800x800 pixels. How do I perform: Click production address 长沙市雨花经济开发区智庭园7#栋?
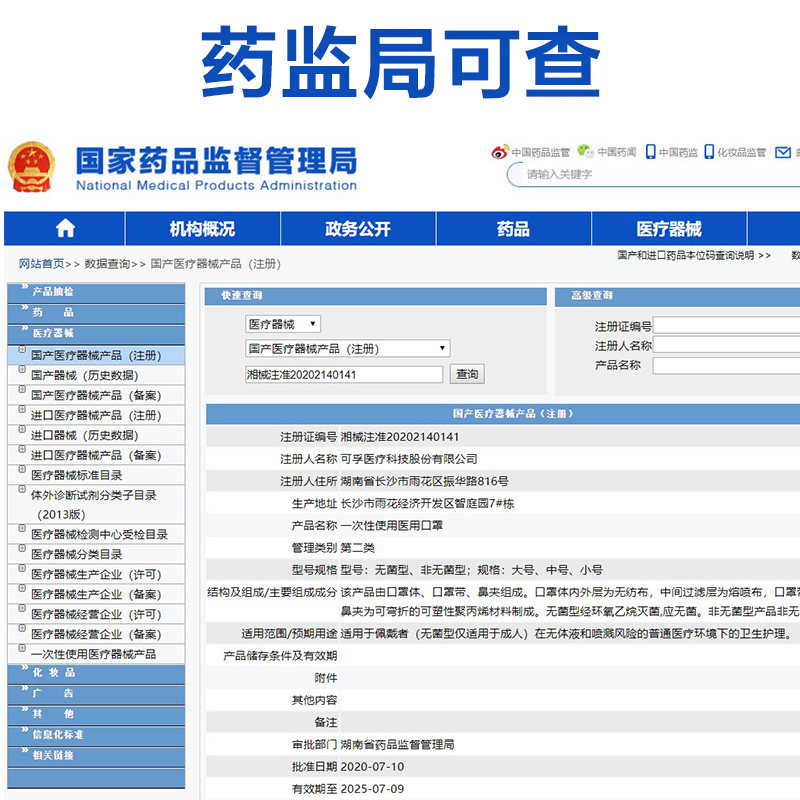coord(427,504)
